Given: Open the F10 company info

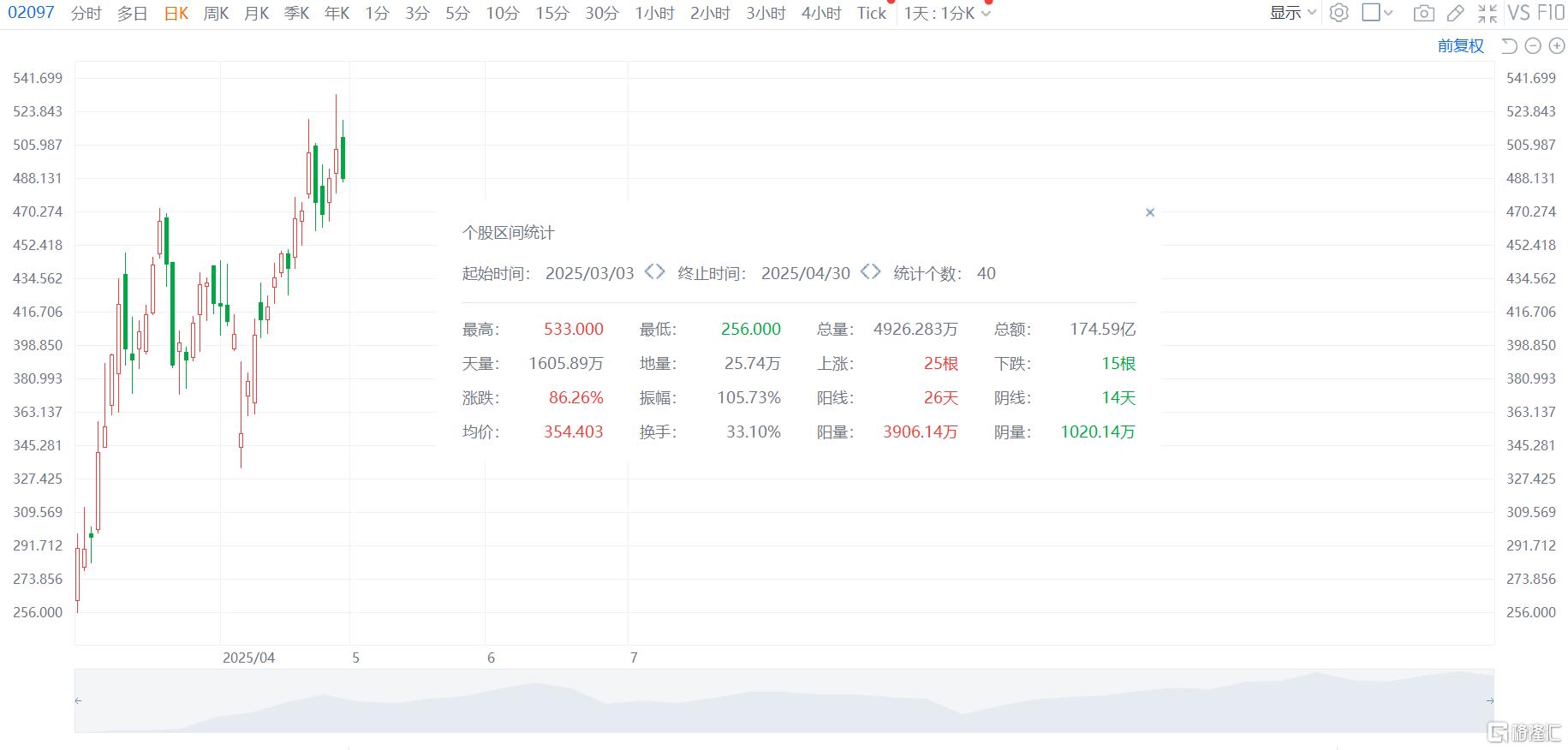Looking at the screenshot, I should [x=1551, y=13].
